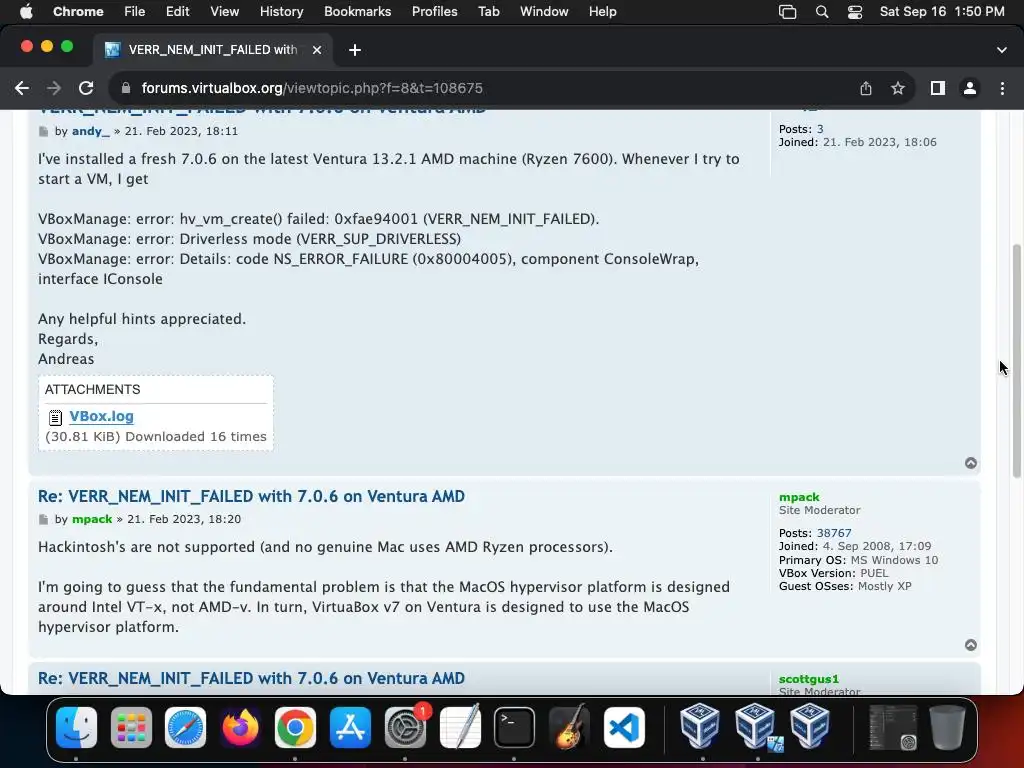Viewport: 1024px width, 768px height.
Task: Open the Trash in the Dock
Action: click(947, 728)
